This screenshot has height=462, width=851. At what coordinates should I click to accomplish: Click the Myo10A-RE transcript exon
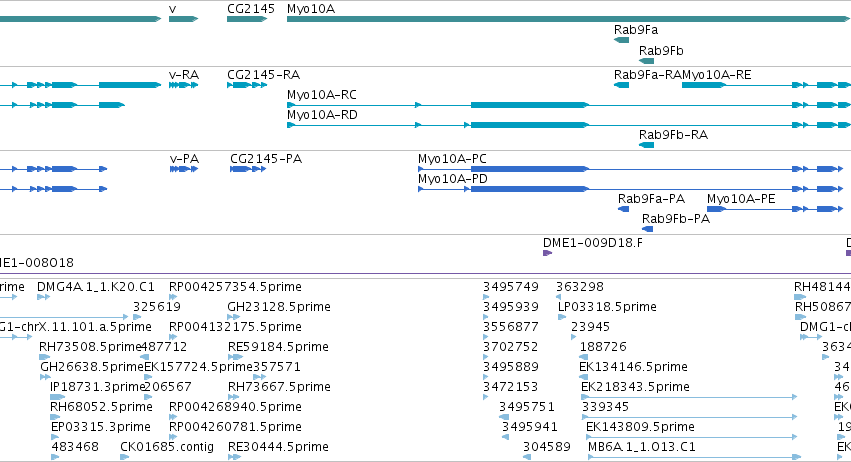(x=703, y=85)
